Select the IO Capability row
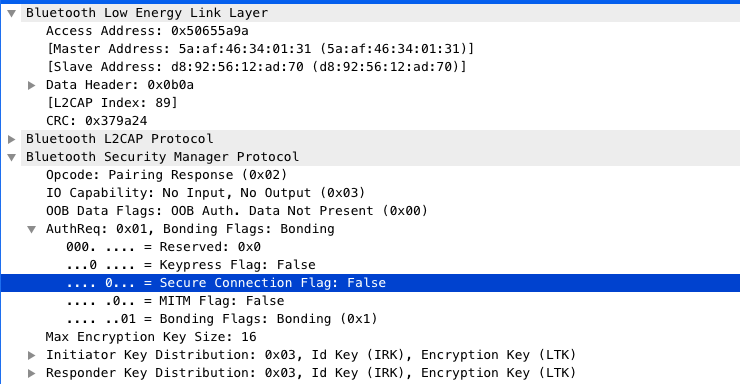Image resolution: width=740 pixels, height=384 pixels. [370, 193]
